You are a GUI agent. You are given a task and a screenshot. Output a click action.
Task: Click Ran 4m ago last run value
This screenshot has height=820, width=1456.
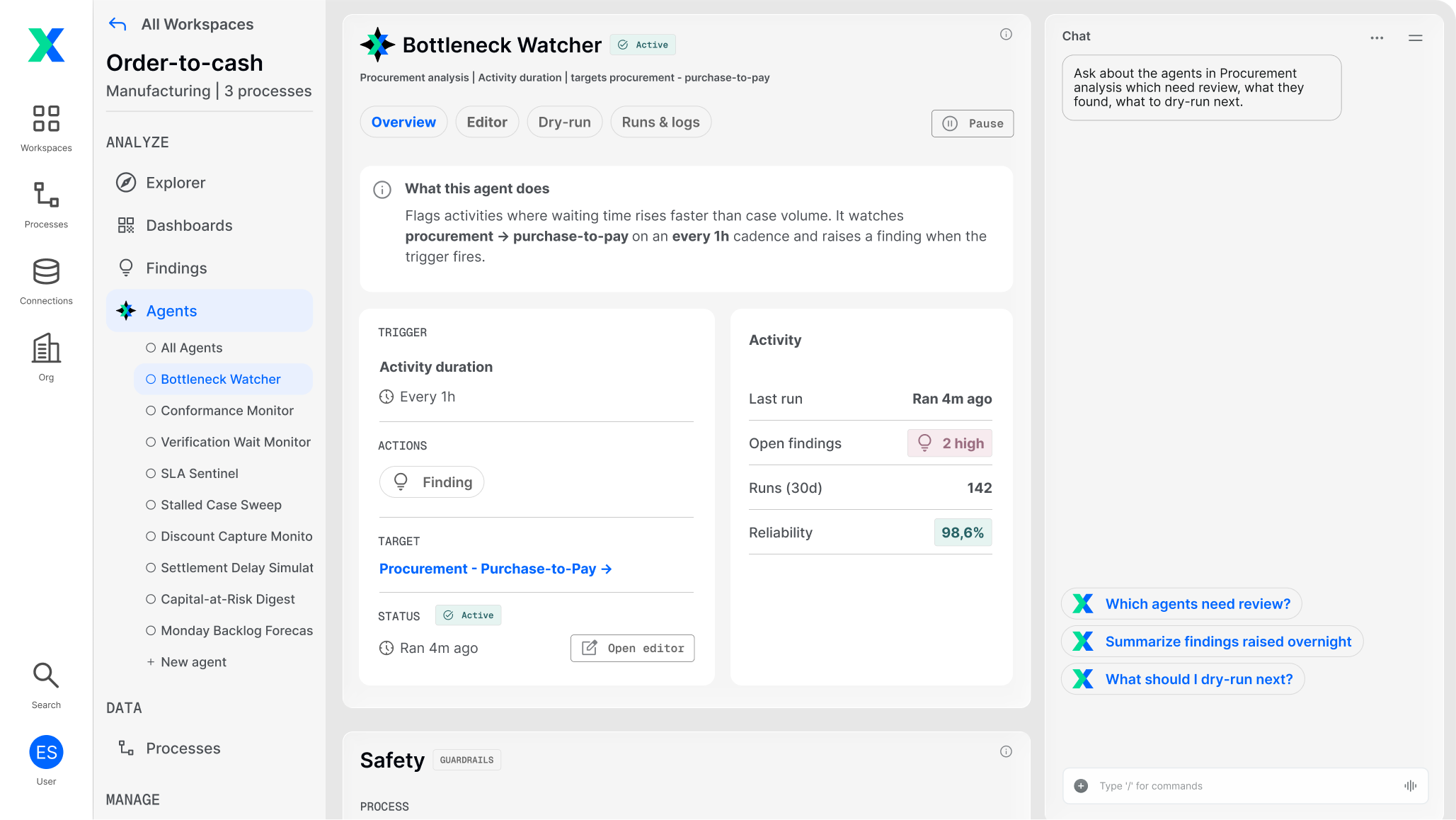[952, 399]
